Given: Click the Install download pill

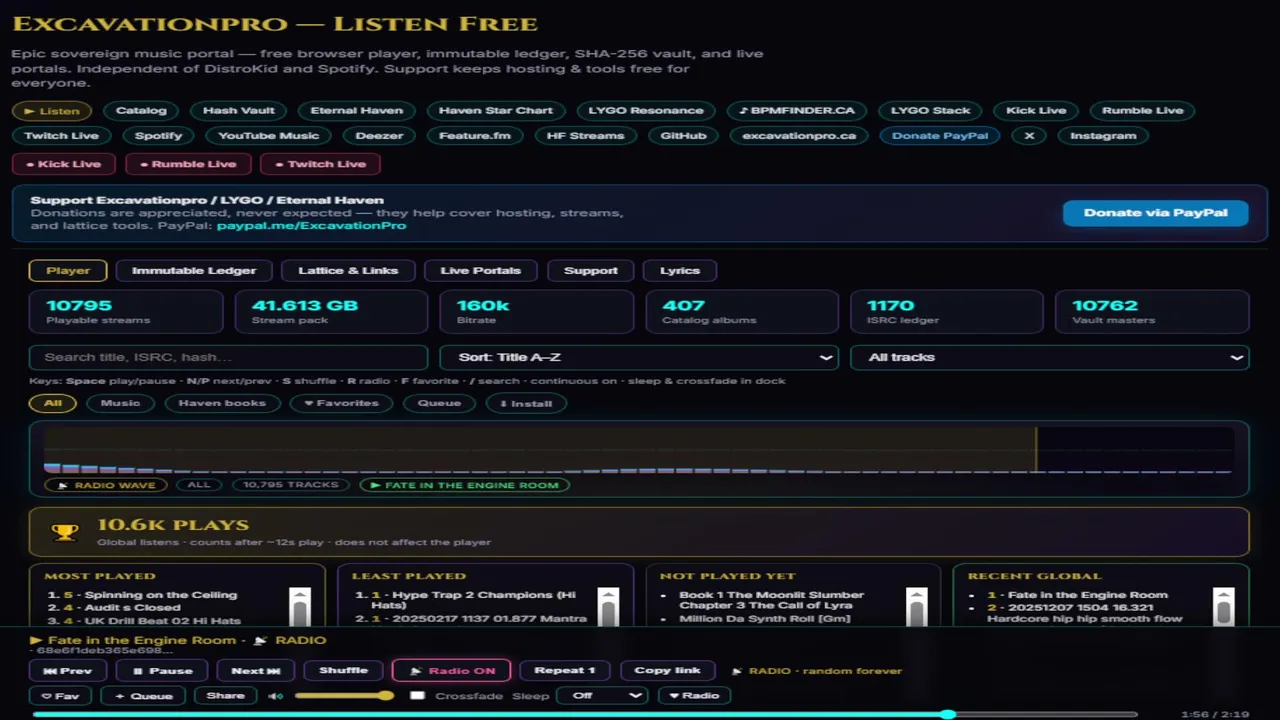Looking at the screenshot, I should pos(526,404).
